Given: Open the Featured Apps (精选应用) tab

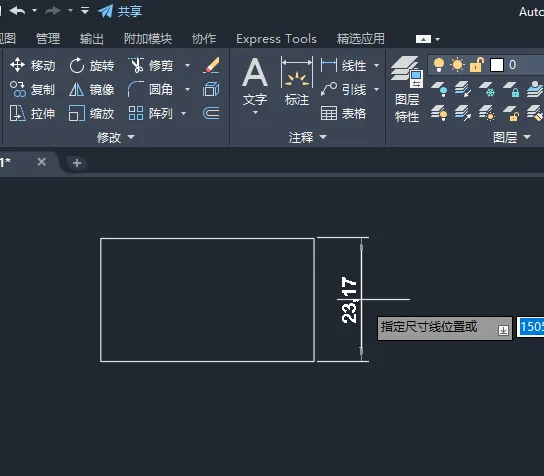Looking at the screenshot, I should tap(360, 39).
